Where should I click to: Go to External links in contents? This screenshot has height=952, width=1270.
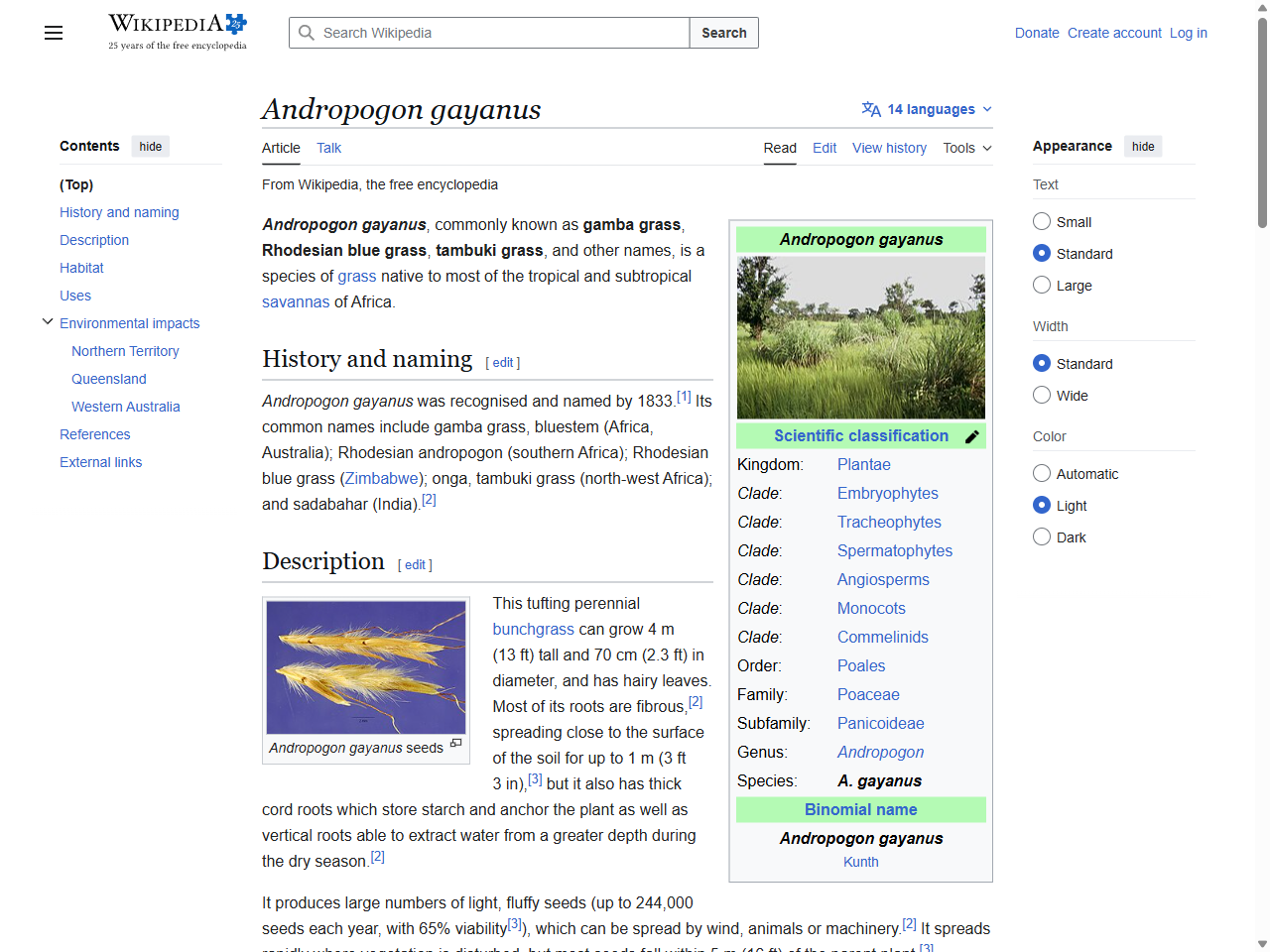pos(101,462)
